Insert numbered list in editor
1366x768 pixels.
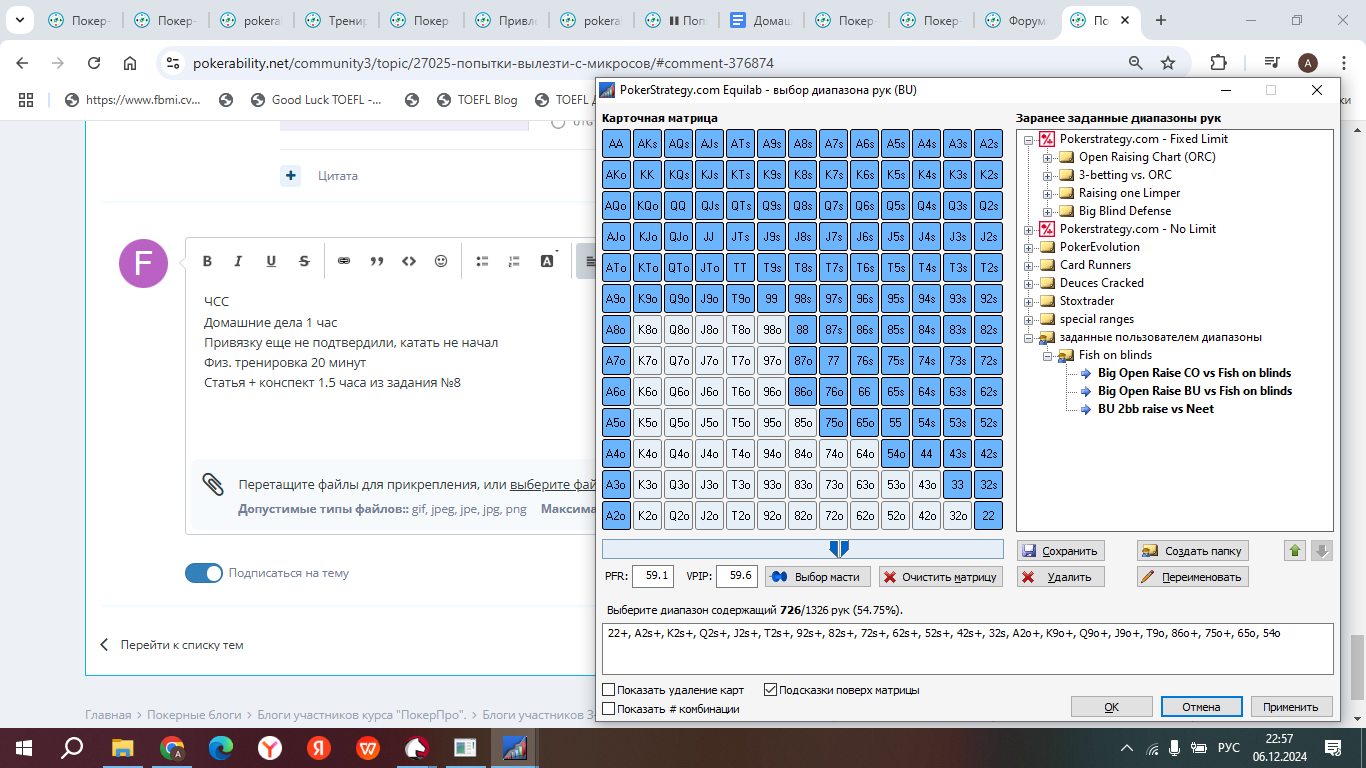click(x=514, y=261)
